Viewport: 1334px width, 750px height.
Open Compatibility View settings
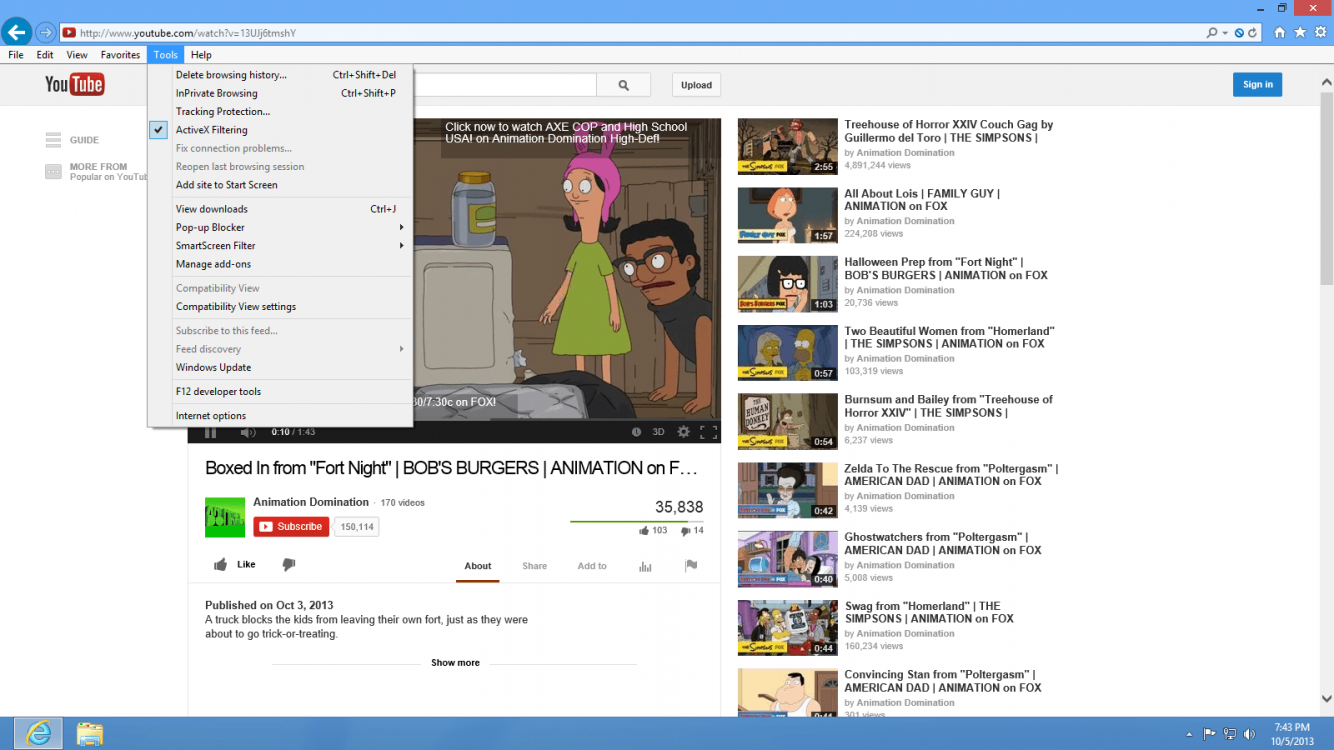(280, 307)
